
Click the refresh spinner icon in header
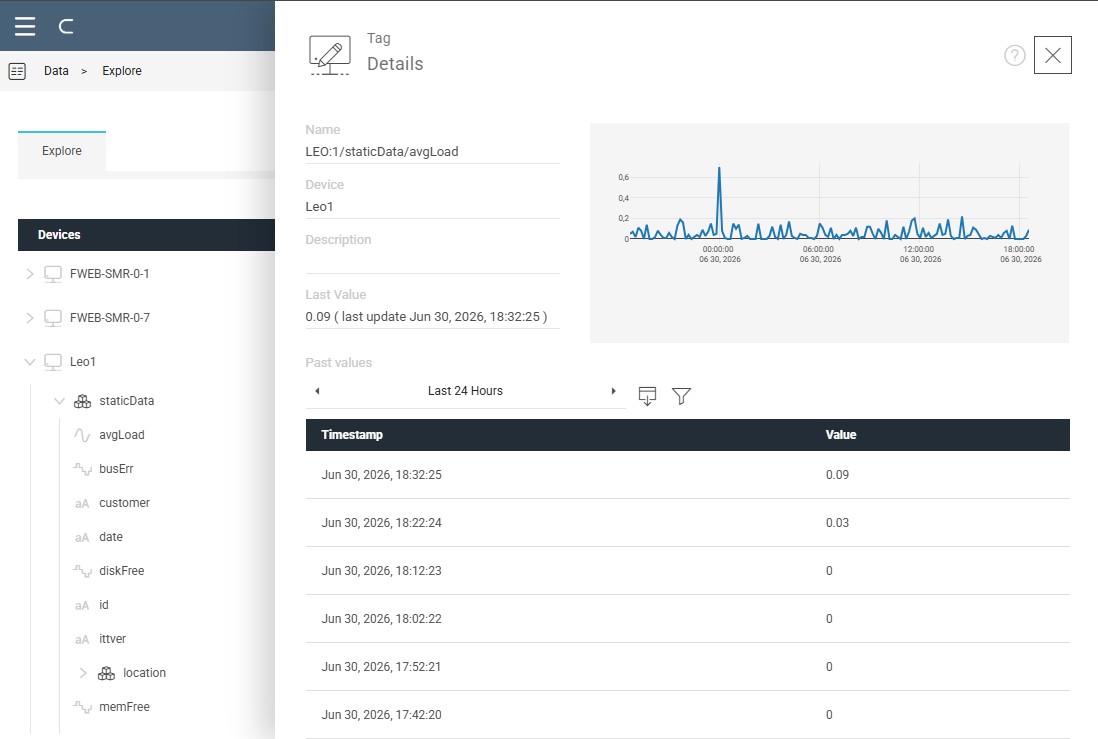coord(66,27)
